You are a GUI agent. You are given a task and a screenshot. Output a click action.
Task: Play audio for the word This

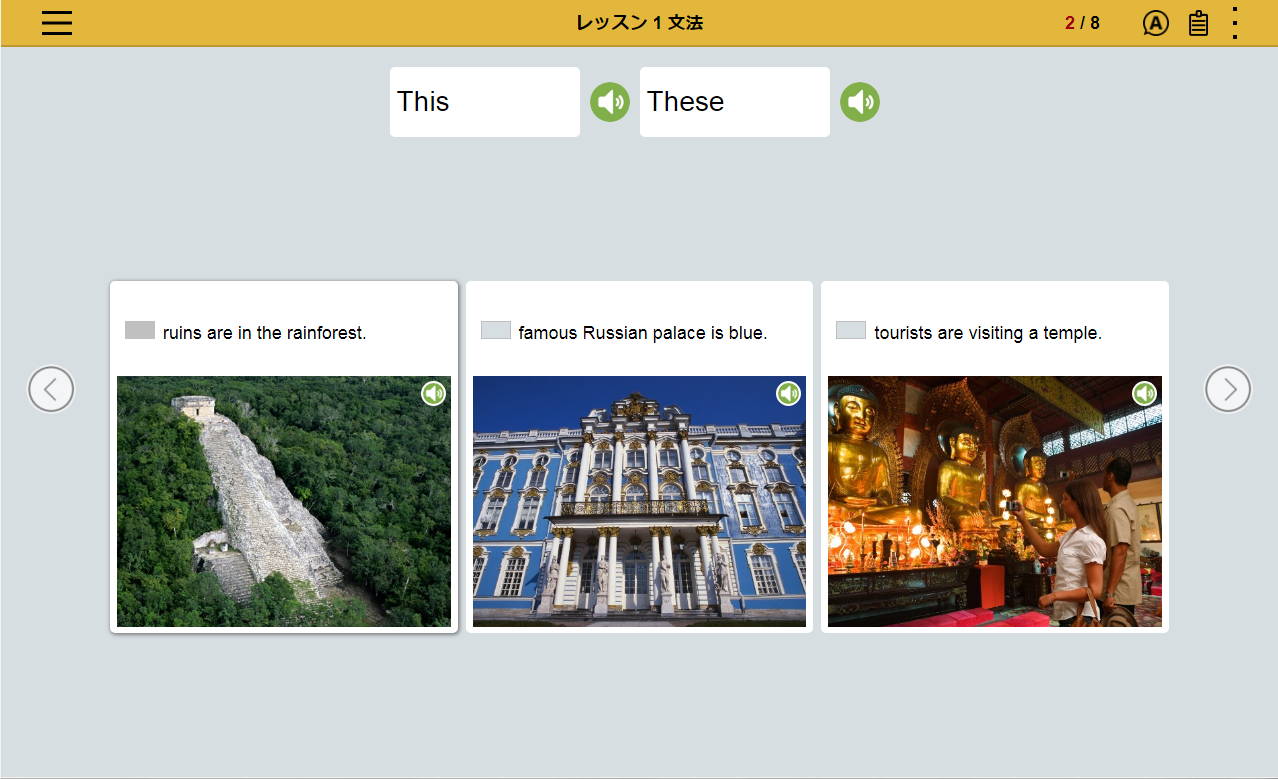609,102
